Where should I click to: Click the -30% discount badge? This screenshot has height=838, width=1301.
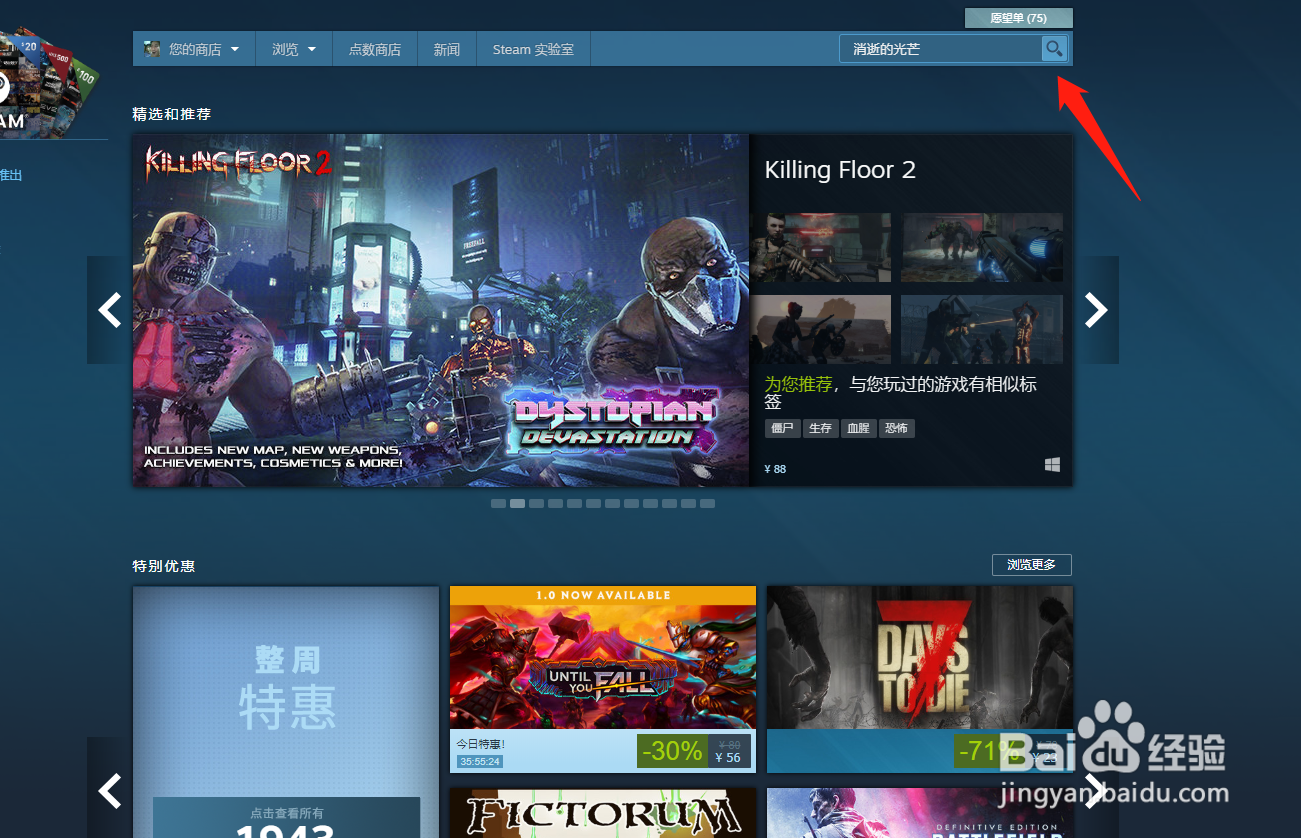673,751
